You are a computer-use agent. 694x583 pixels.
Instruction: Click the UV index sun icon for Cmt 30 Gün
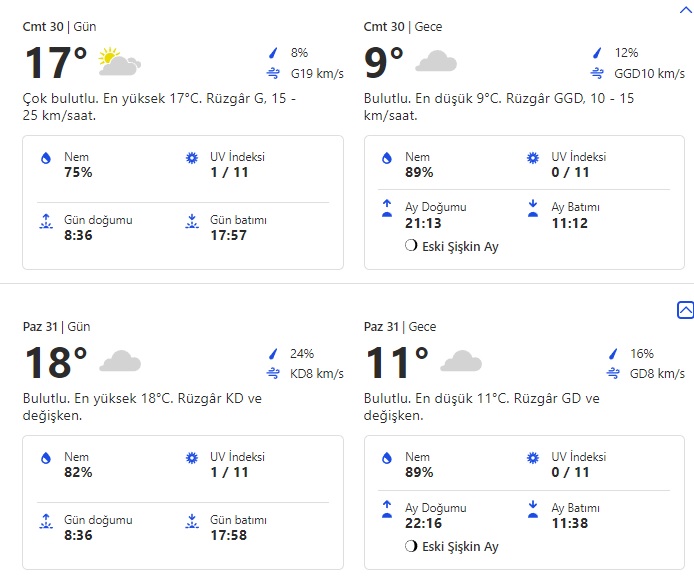coord(192,158)
